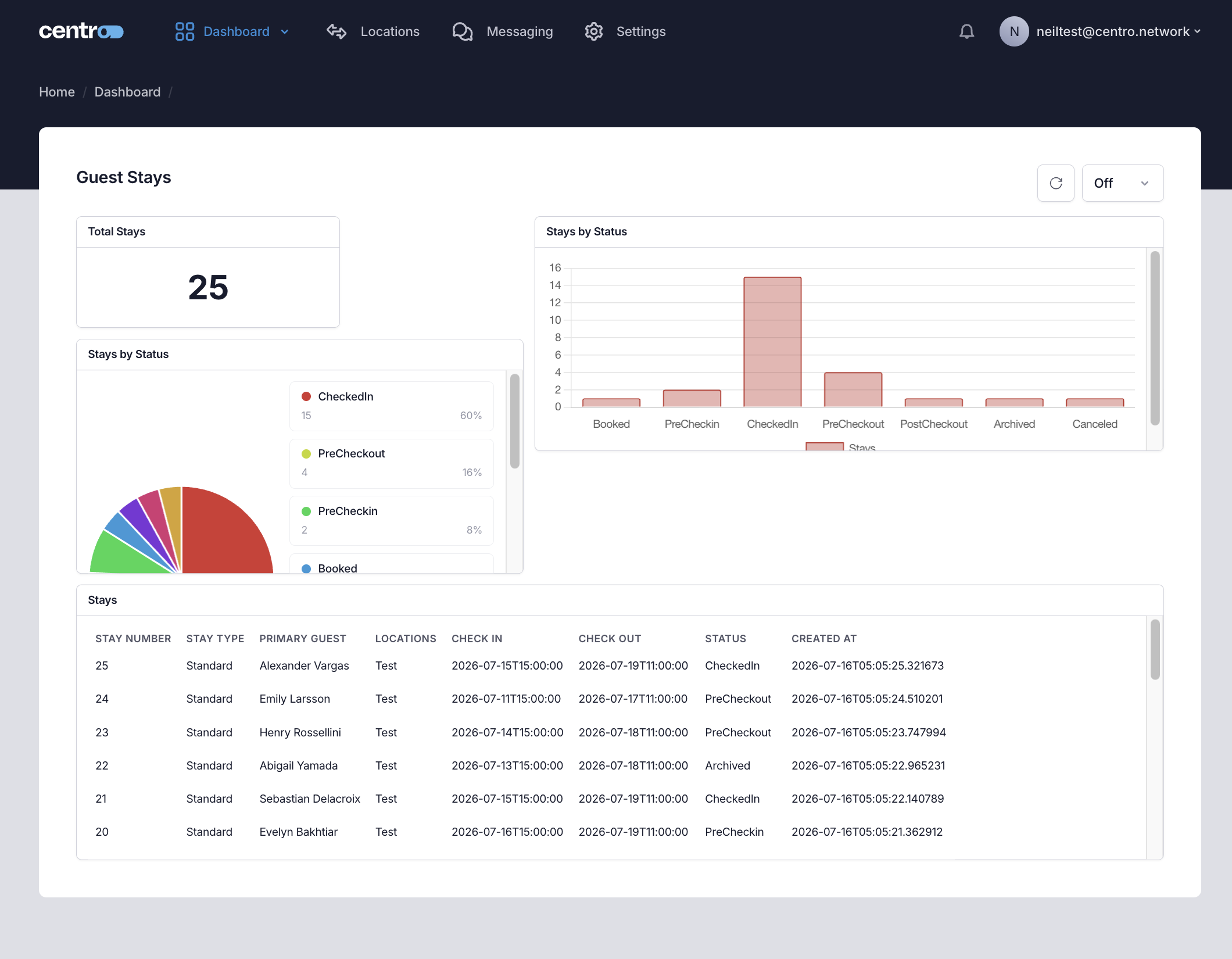
Task: Click the Stays table scrollbar
Action: [1155, 649]
